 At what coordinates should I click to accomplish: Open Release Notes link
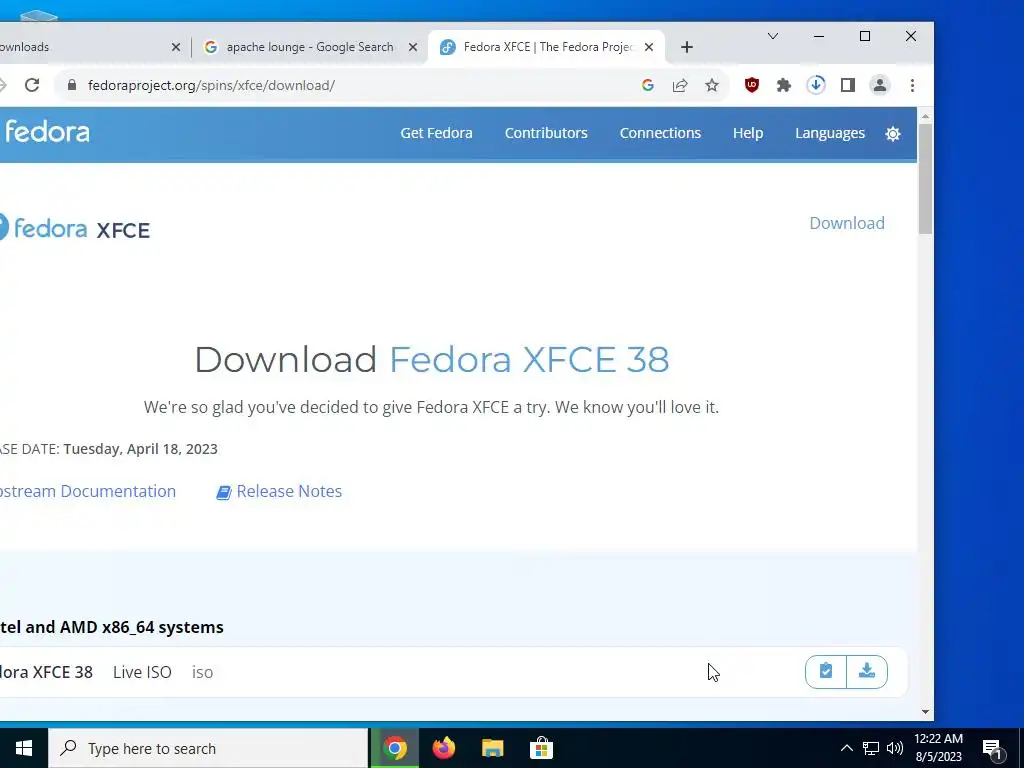point(279,491)
